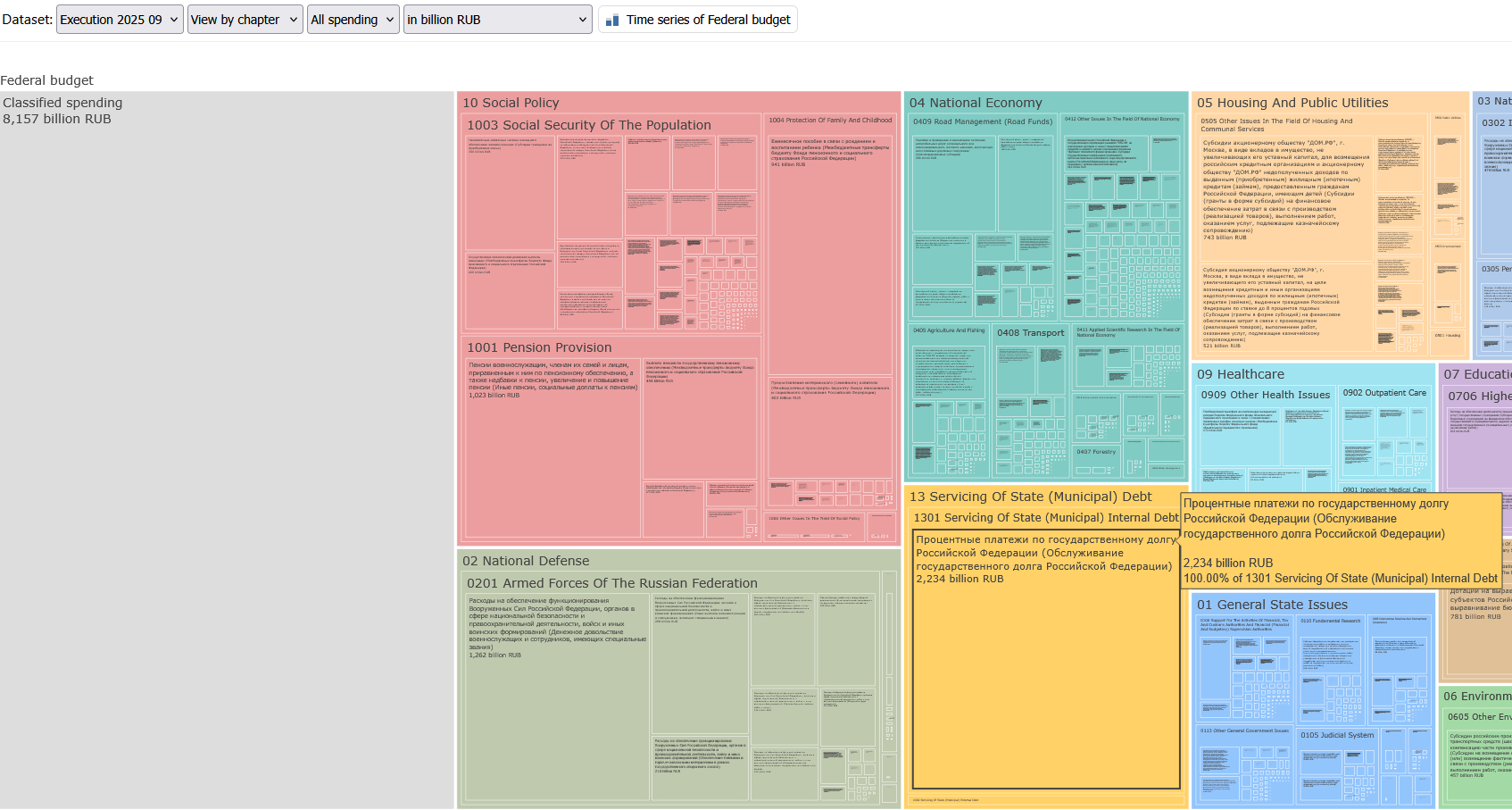Open the 1001 Pension Provision section
The height and width of the screenshot is (810, 1512).
tap(539, 347)
